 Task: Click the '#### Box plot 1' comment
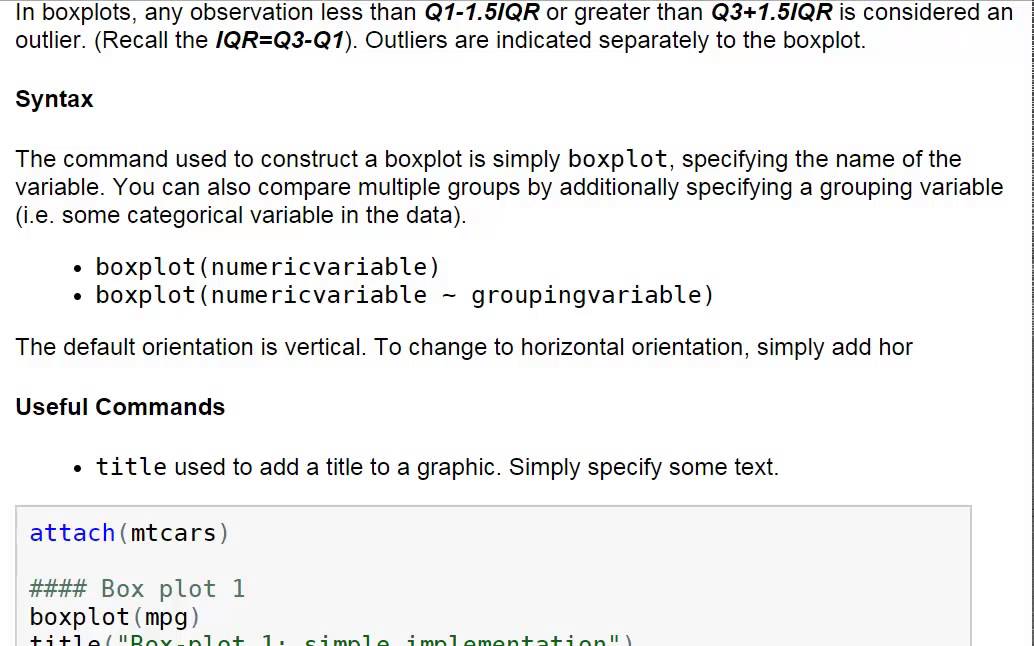point(137,589)
